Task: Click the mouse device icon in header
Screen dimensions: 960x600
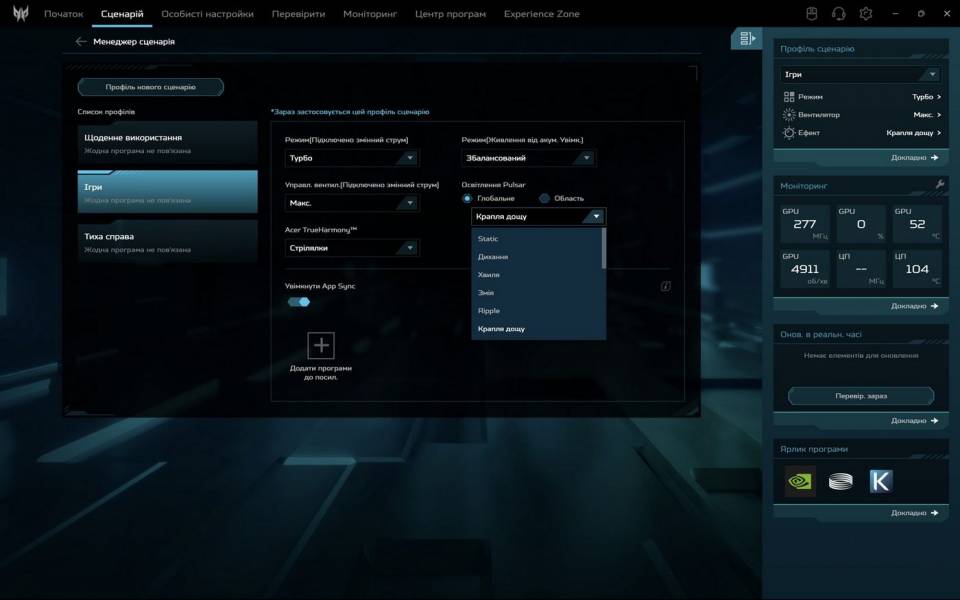Action: [x=813, y=14]
